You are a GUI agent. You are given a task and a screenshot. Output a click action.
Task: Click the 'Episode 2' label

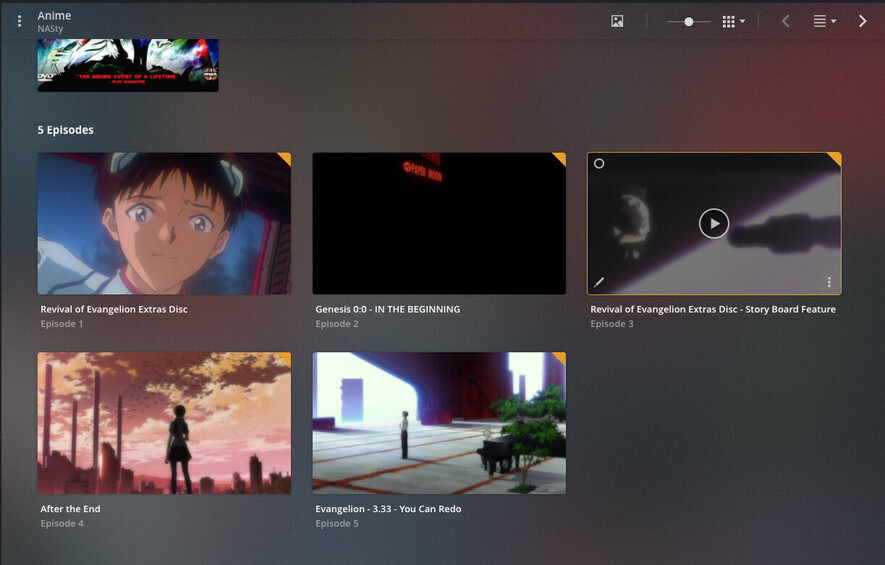click(337, 324)
